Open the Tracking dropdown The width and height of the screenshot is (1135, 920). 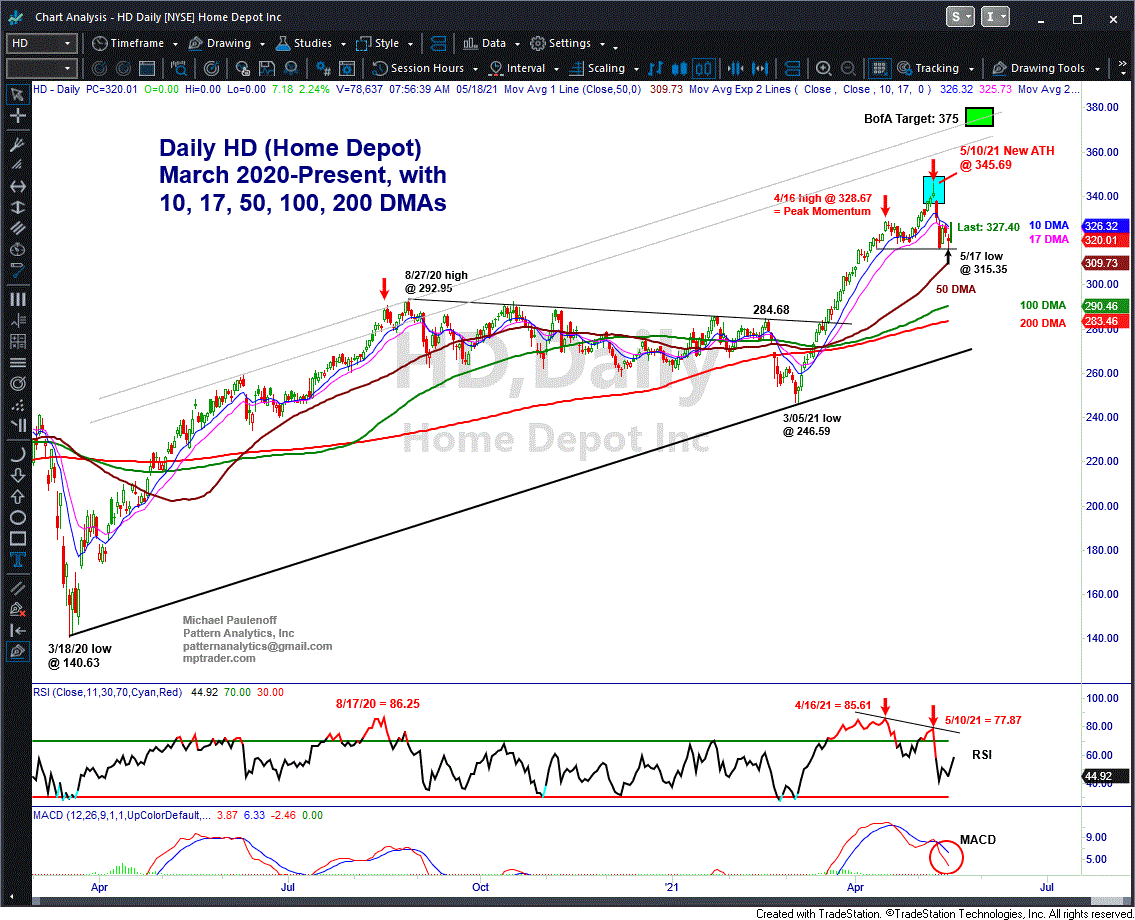[935, 68]
